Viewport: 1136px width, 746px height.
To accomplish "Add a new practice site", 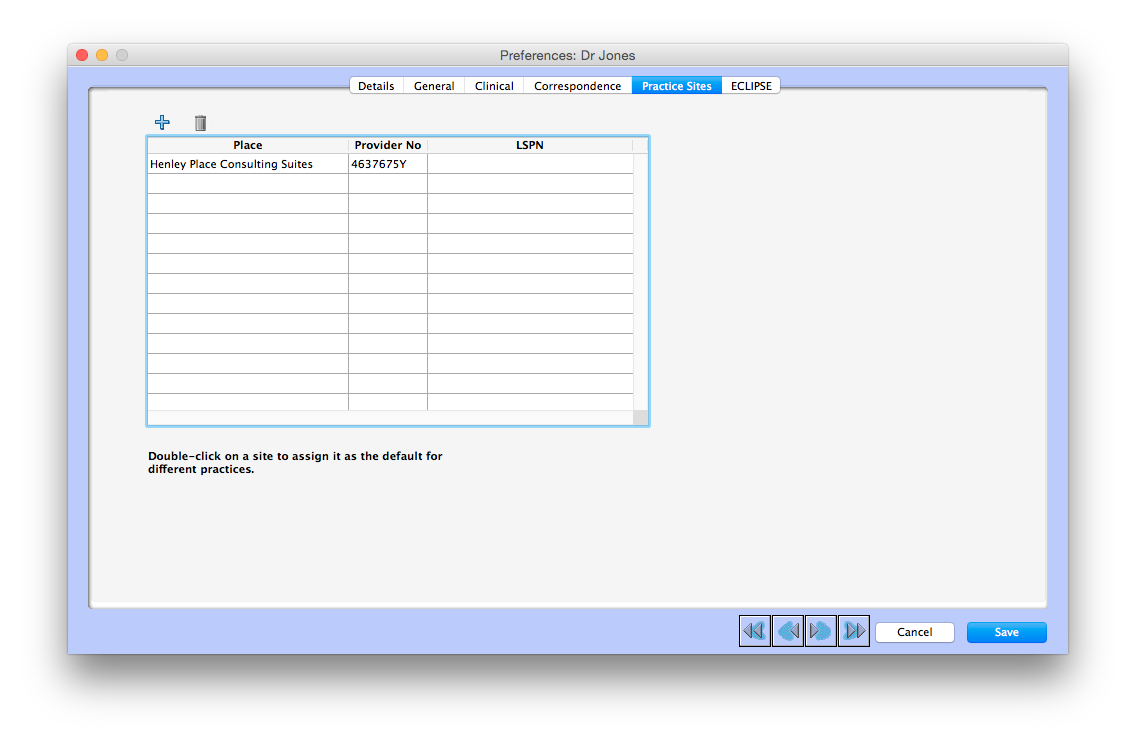I will (x=162, y=122).
